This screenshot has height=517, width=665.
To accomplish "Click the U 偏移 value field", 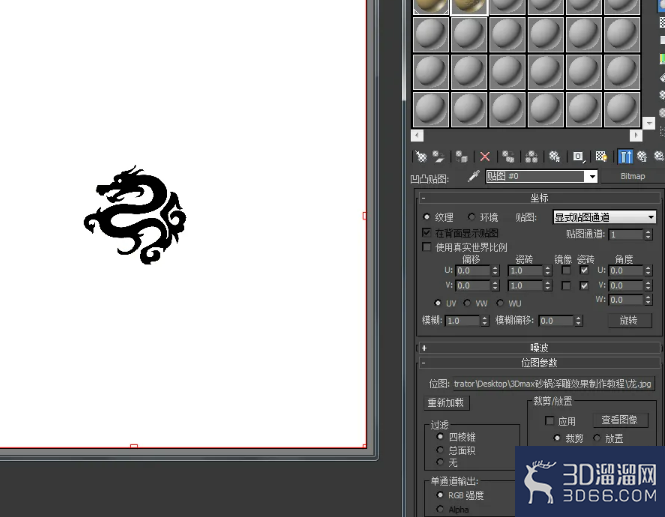I will (473, 271).
